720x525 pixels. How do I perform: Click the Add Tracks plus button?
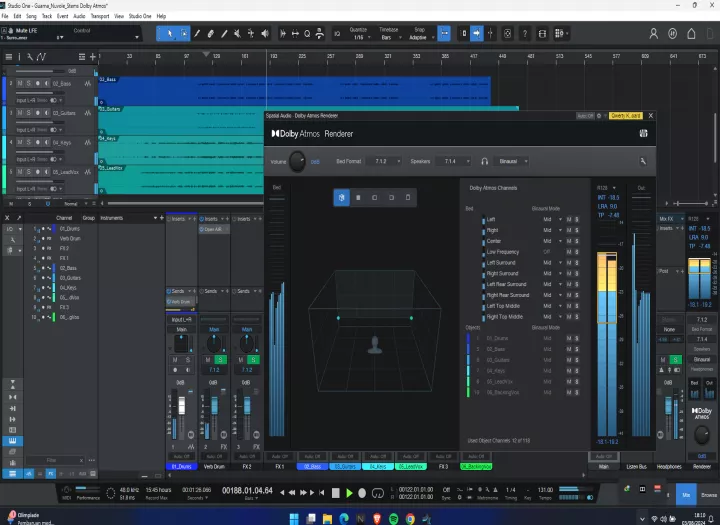click(x=93, y=57)
